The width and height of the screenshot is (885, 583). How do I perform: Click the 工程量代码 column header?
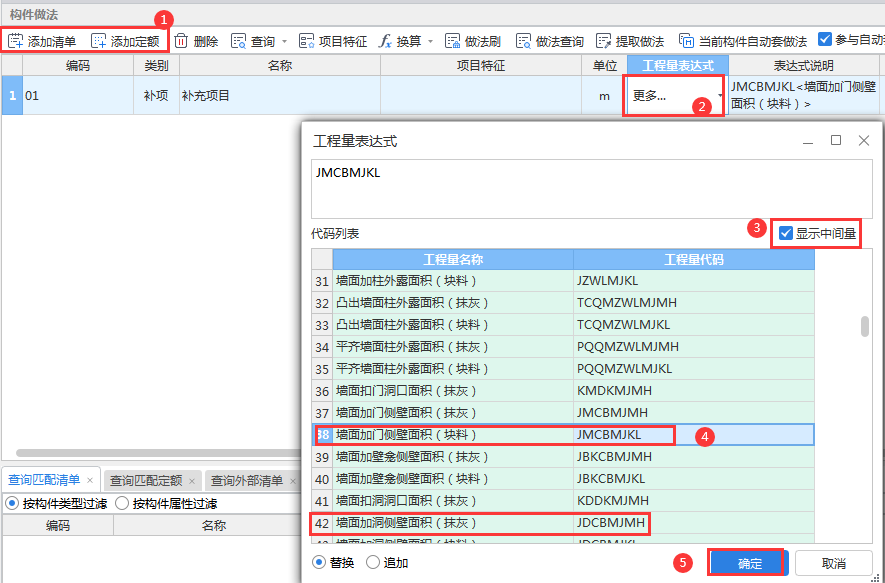[694, 260]
